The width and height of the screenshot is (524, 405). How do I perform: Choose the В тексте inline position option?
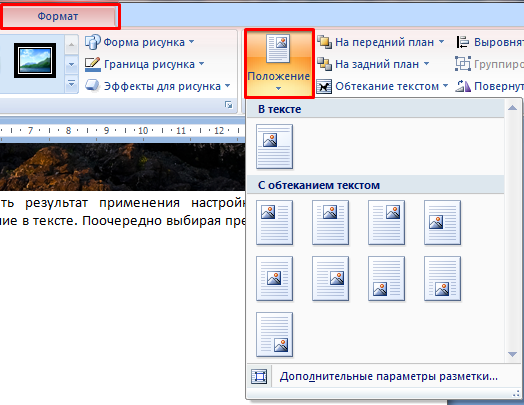[x=274, y=146]
